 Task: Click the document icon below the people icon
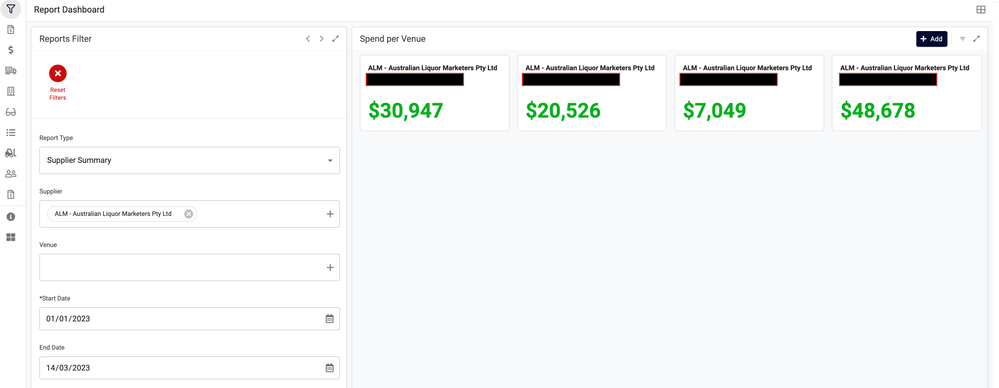11,194
